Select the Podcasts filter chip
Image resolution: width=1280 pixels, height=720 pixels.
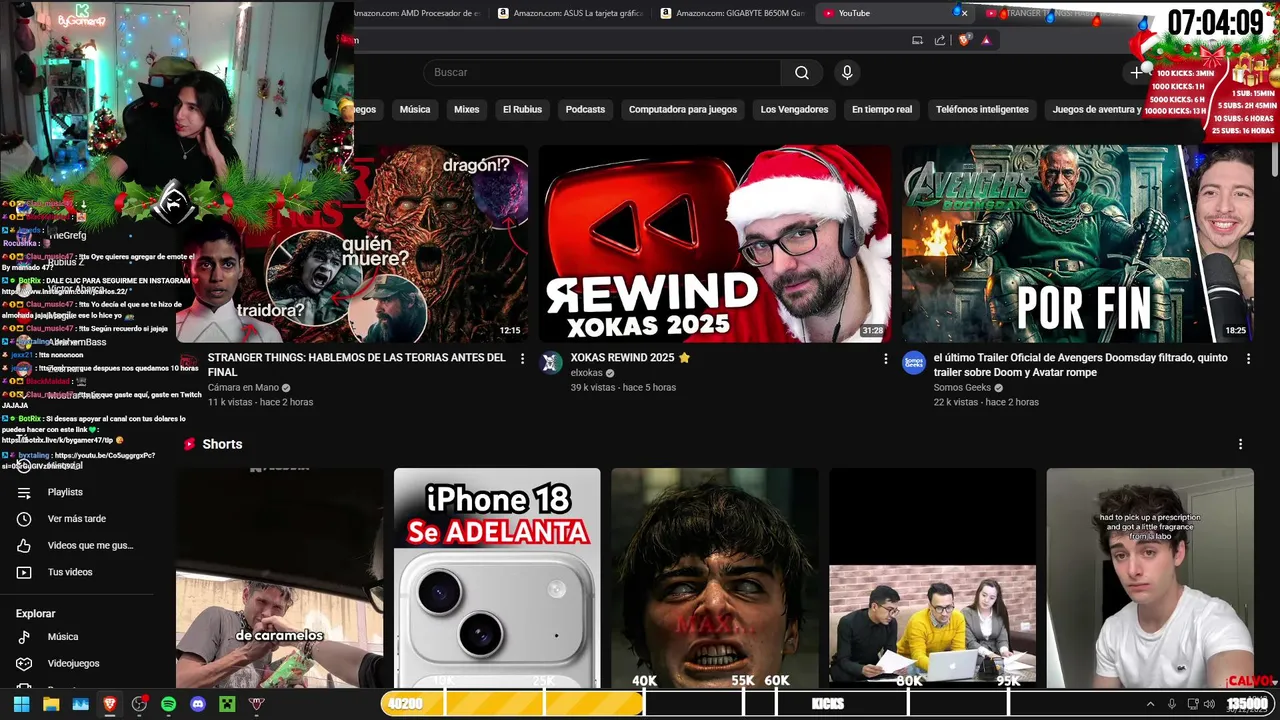[585, 109]
